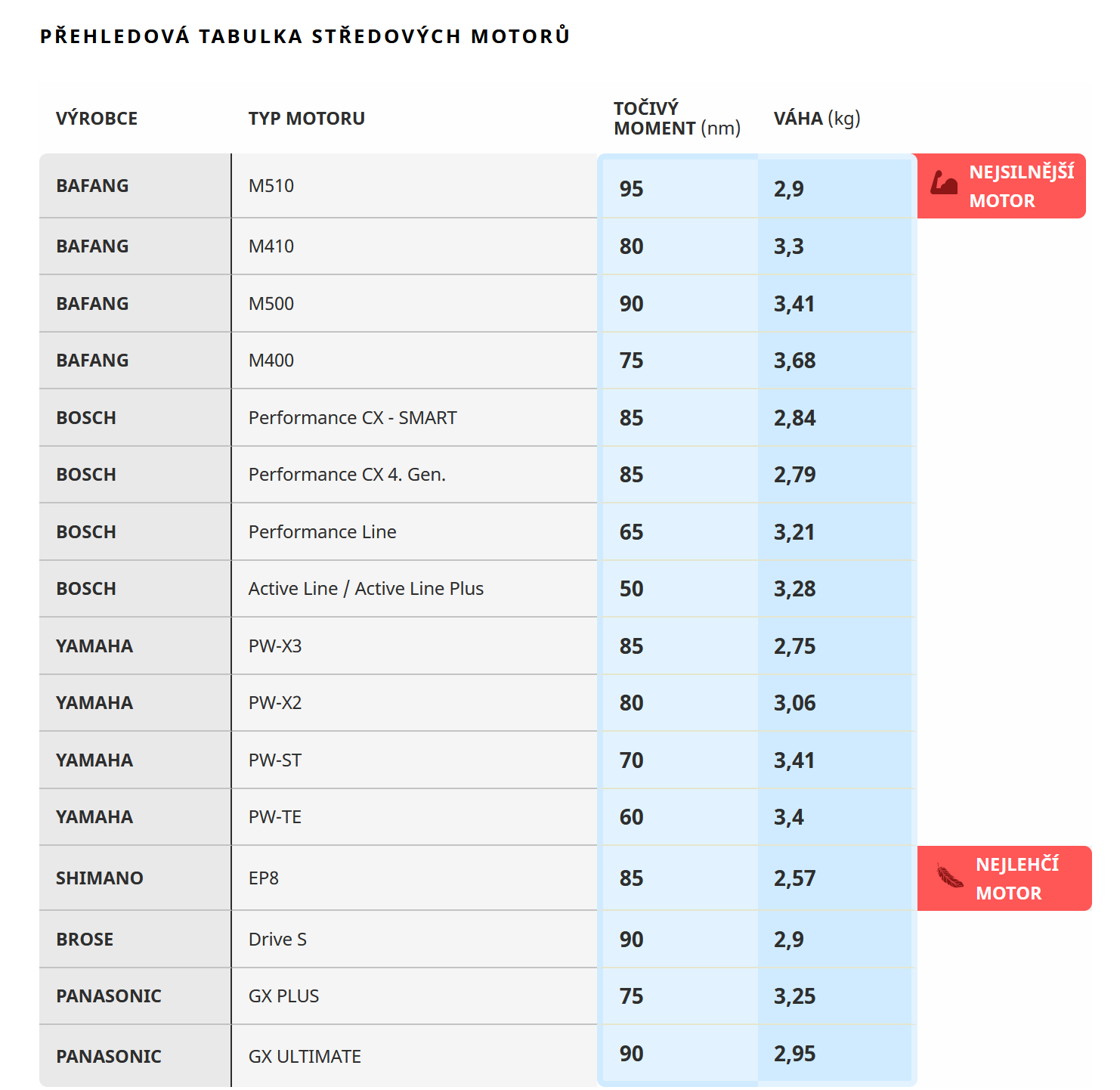The width and height of the screenshot is (1120, 1090).
Task: Click the Typ motoru column header
Action: [x=306, y=119]
